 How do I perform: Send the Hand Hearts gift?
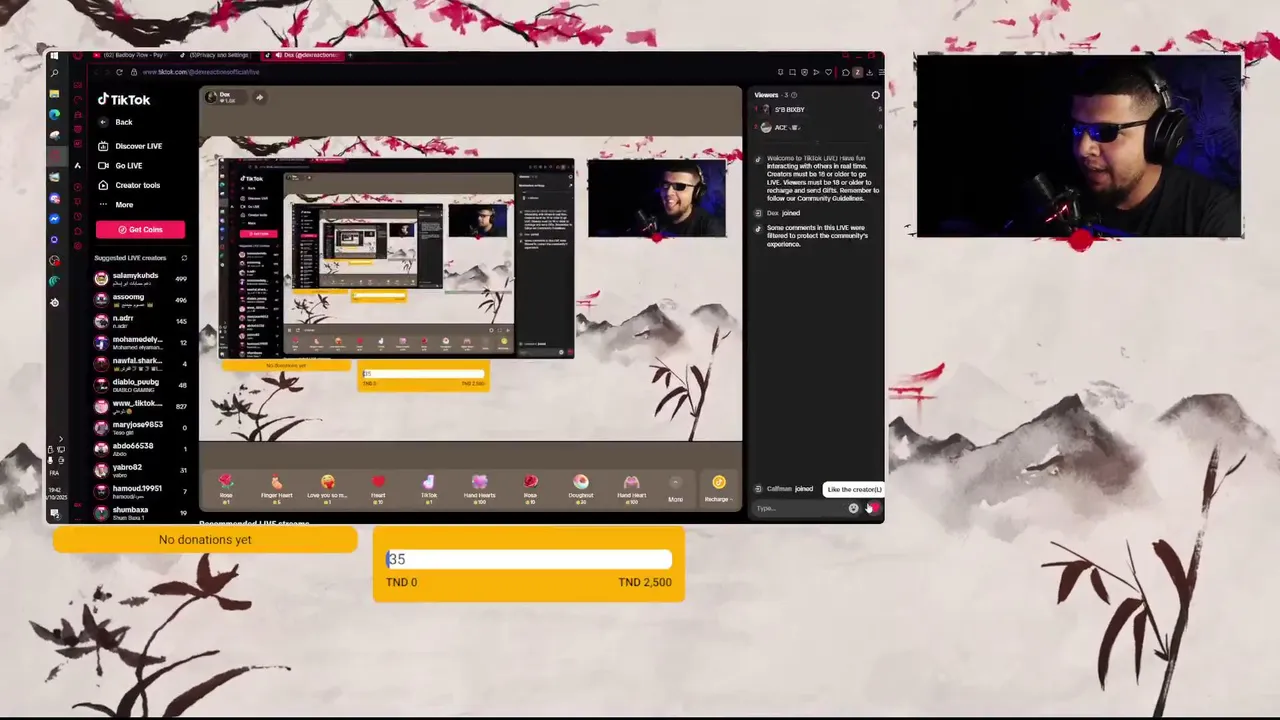pyautogui.click(x=479, y=488)
